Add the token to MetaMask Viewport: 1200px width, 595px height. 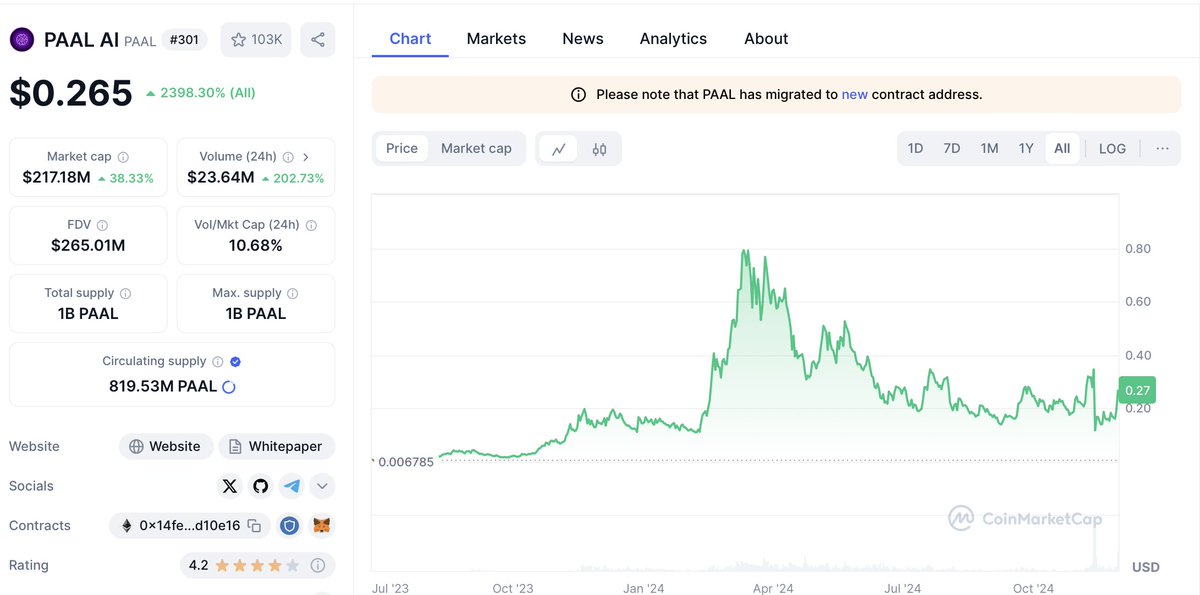[321, 525]
